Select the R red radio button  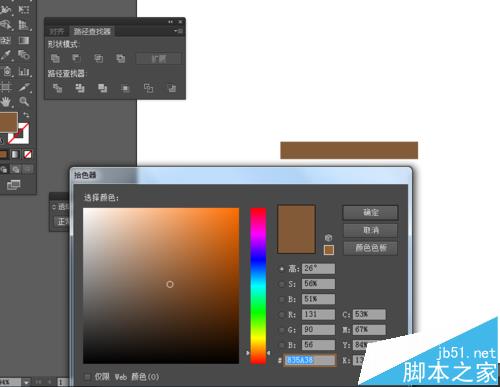(x=282, y=315)
